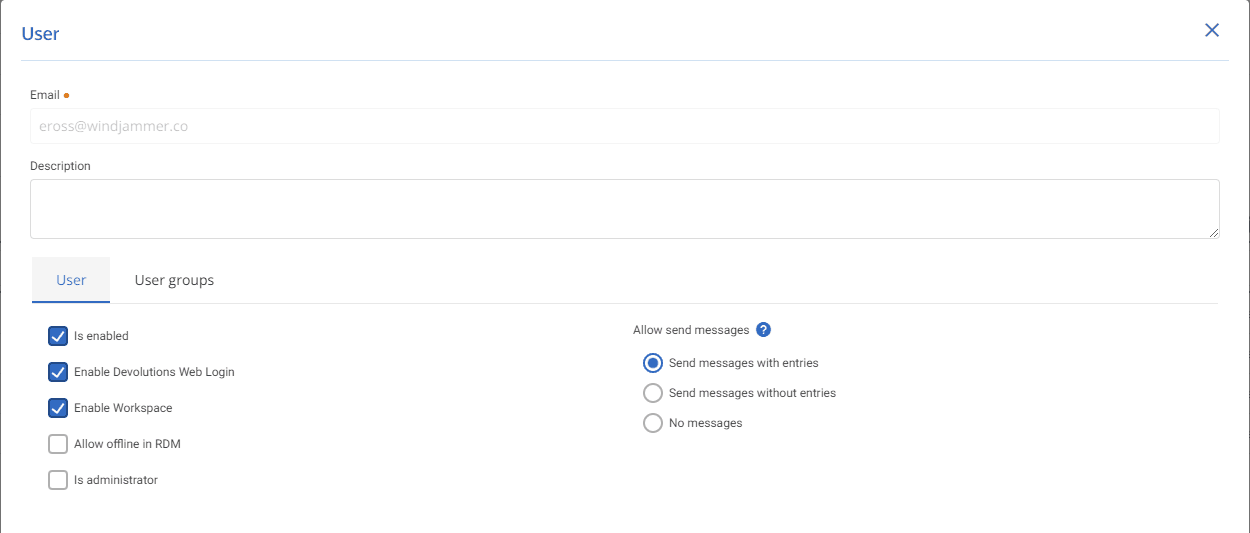Close the User dialog with the X
Image resolution: width=1250 pixels, height=533 pixels.
tap(1212, 30)
